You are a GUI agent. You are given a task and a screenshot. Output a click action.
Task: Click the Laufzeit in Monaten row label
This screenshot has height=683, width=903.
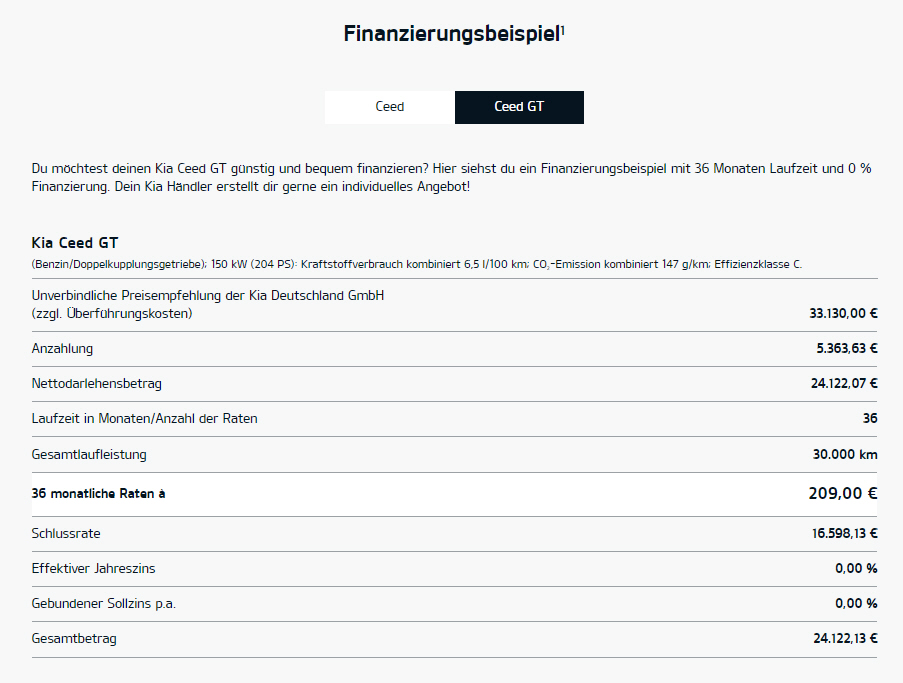[144, 419]
